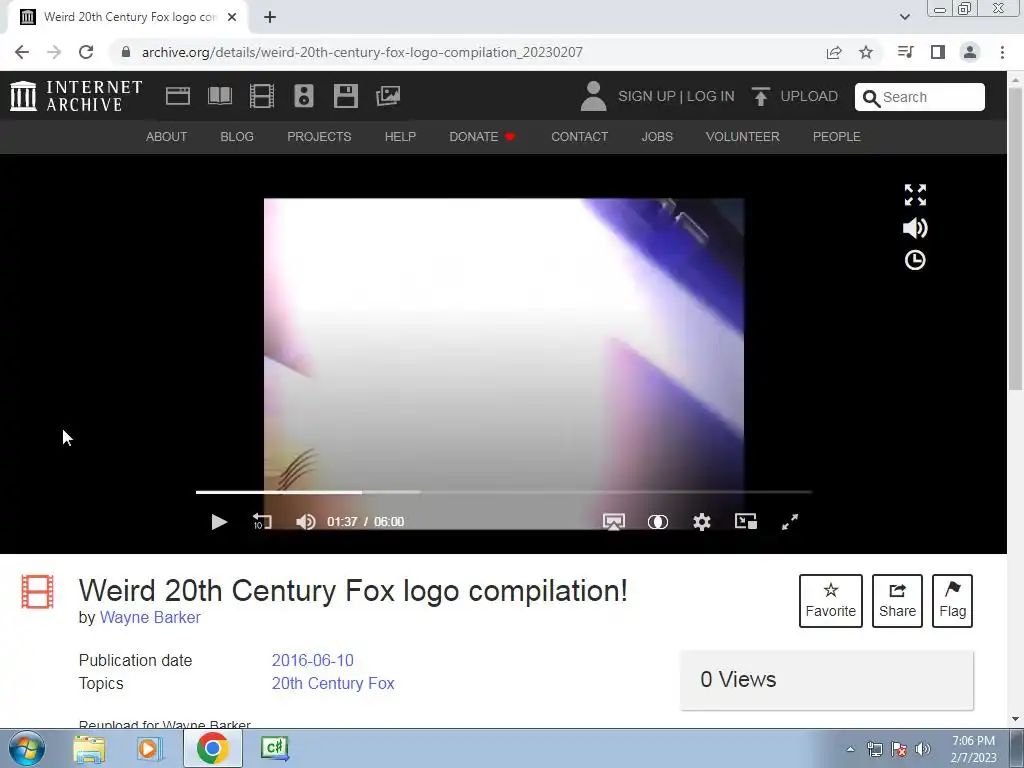Open the JOBS menu item
The width and height of the screenshot is (1024, 768).
click(x=657, y=136)
